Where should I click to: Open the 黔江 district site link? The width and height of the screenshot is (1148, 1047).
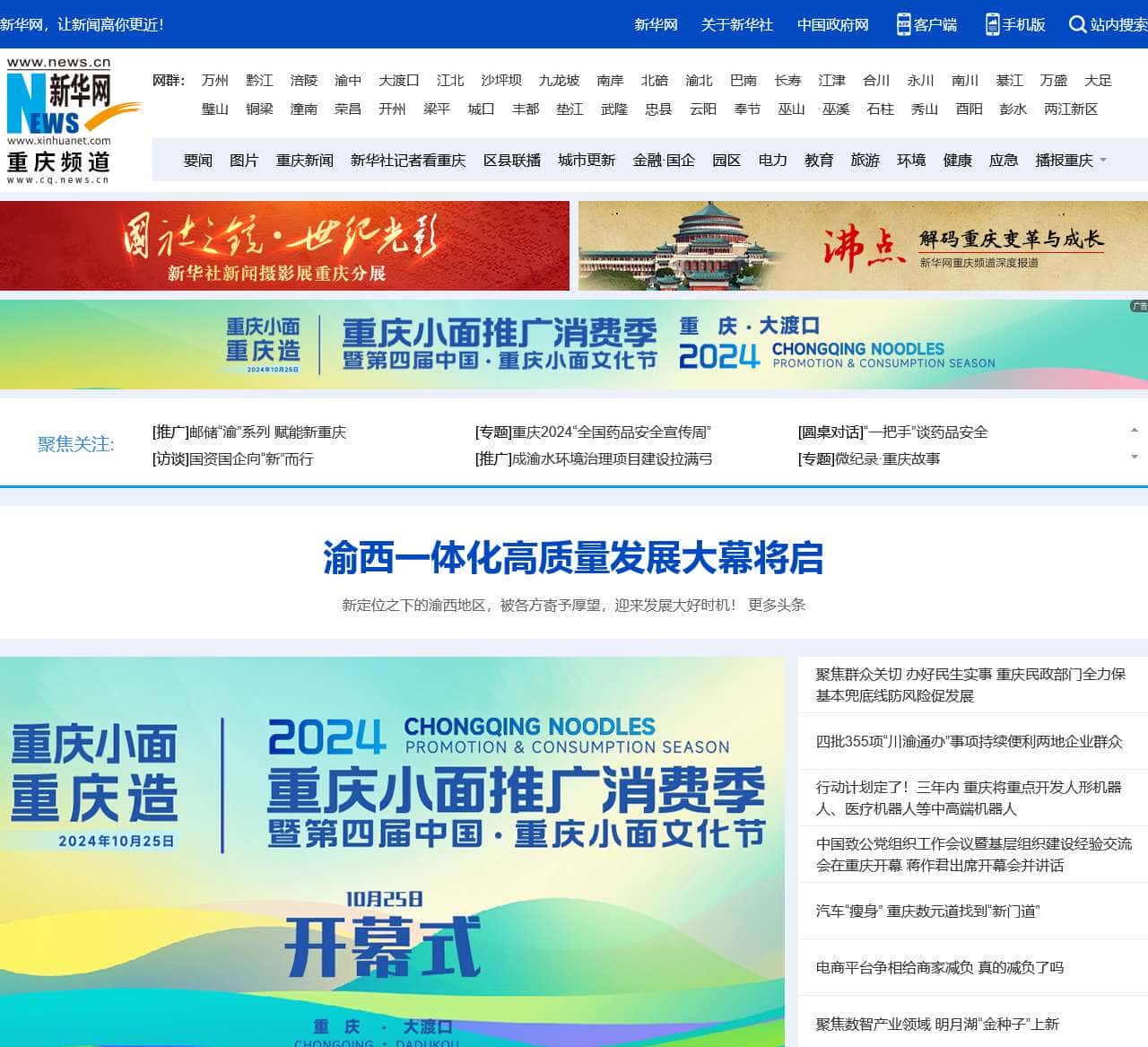click(x=259, y=81)
